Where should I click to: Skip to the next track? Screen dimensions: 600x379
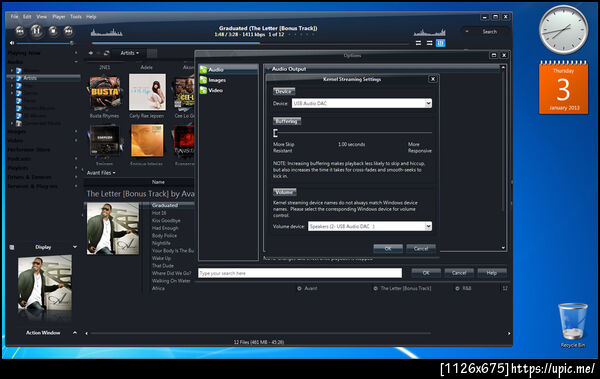68,31
